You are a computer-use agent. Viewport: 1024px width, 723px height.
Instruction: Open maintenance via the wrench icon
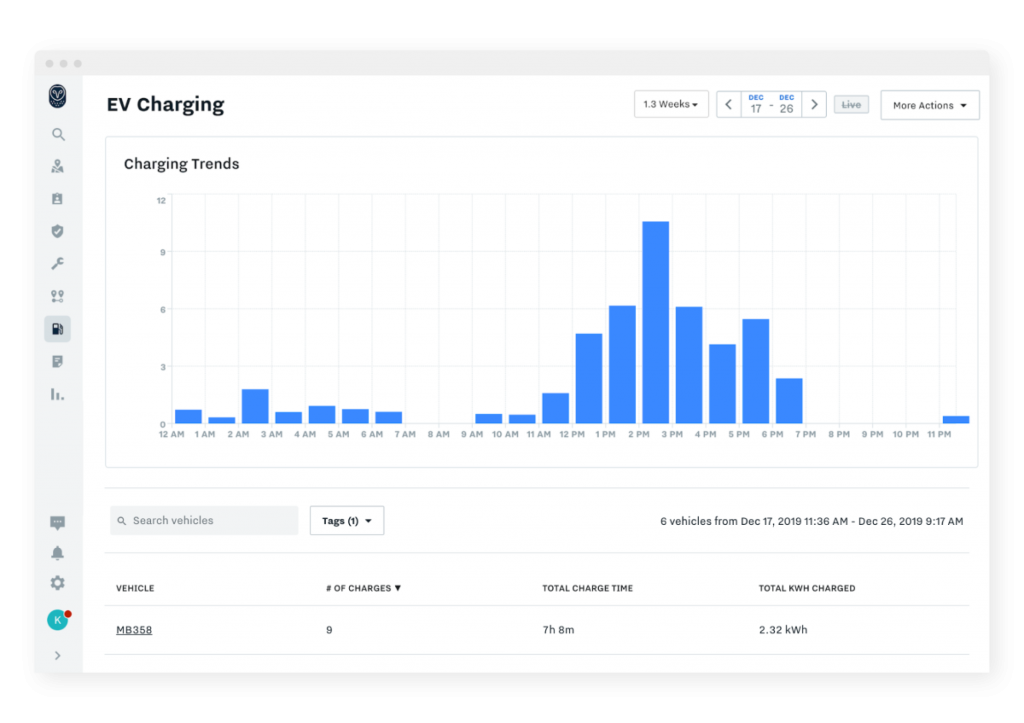tap(58, 264)
